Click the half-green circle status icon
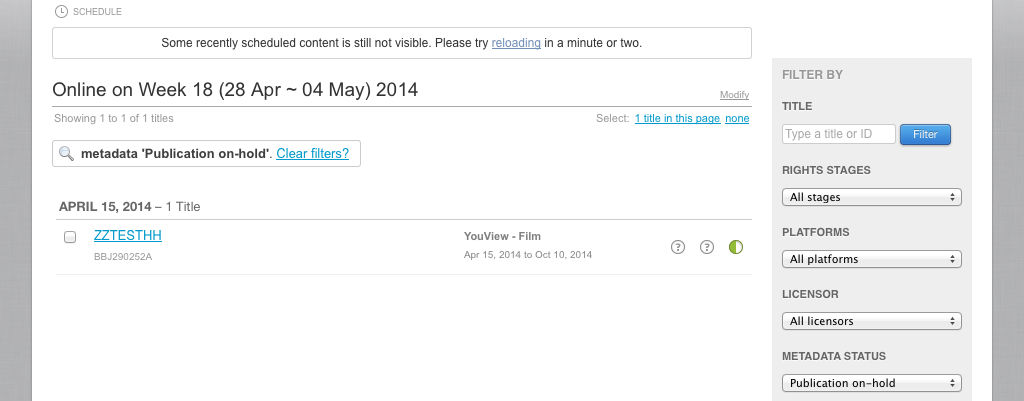Screen dimensions: 1024x401 tap(736, 247)
